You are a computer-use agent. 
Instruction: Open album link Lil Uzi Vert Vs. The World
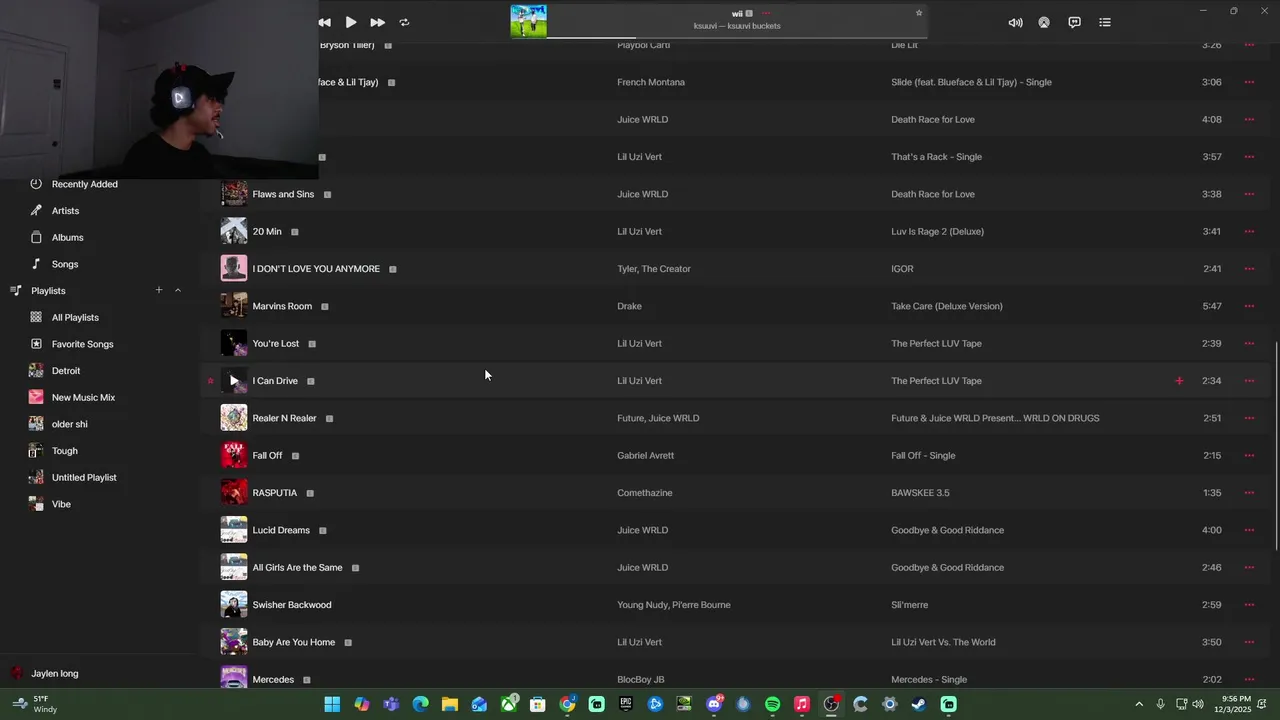coord(943,642)
